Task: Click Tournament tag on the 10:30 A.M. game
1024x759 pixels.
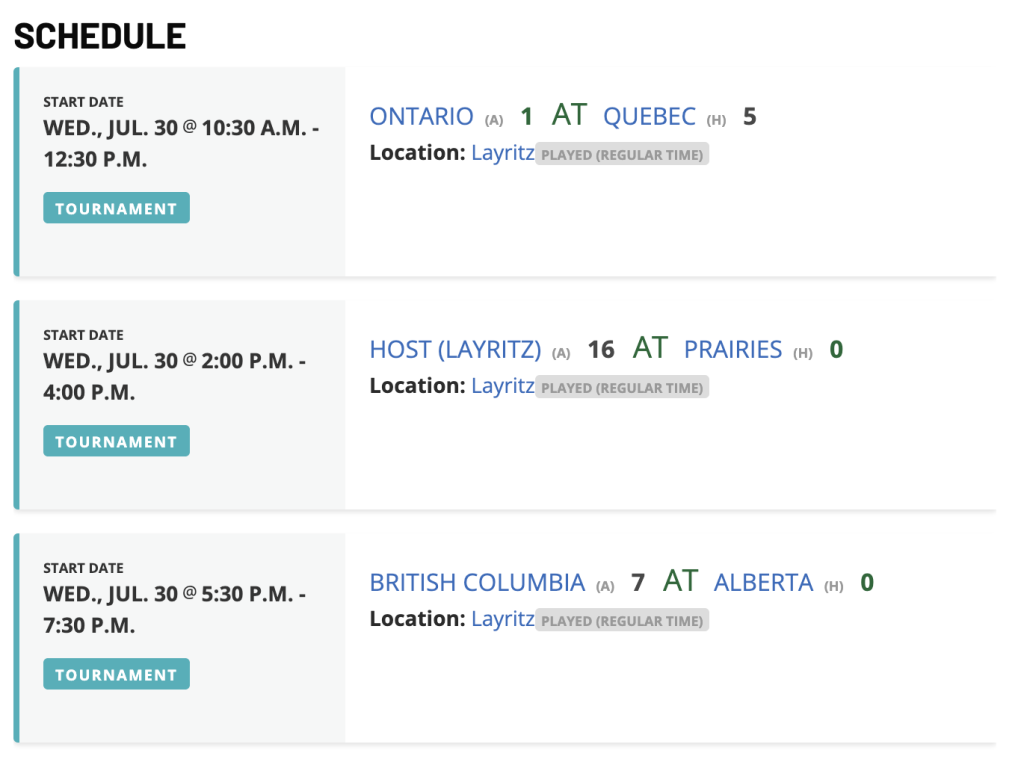Action: point(116,208)
